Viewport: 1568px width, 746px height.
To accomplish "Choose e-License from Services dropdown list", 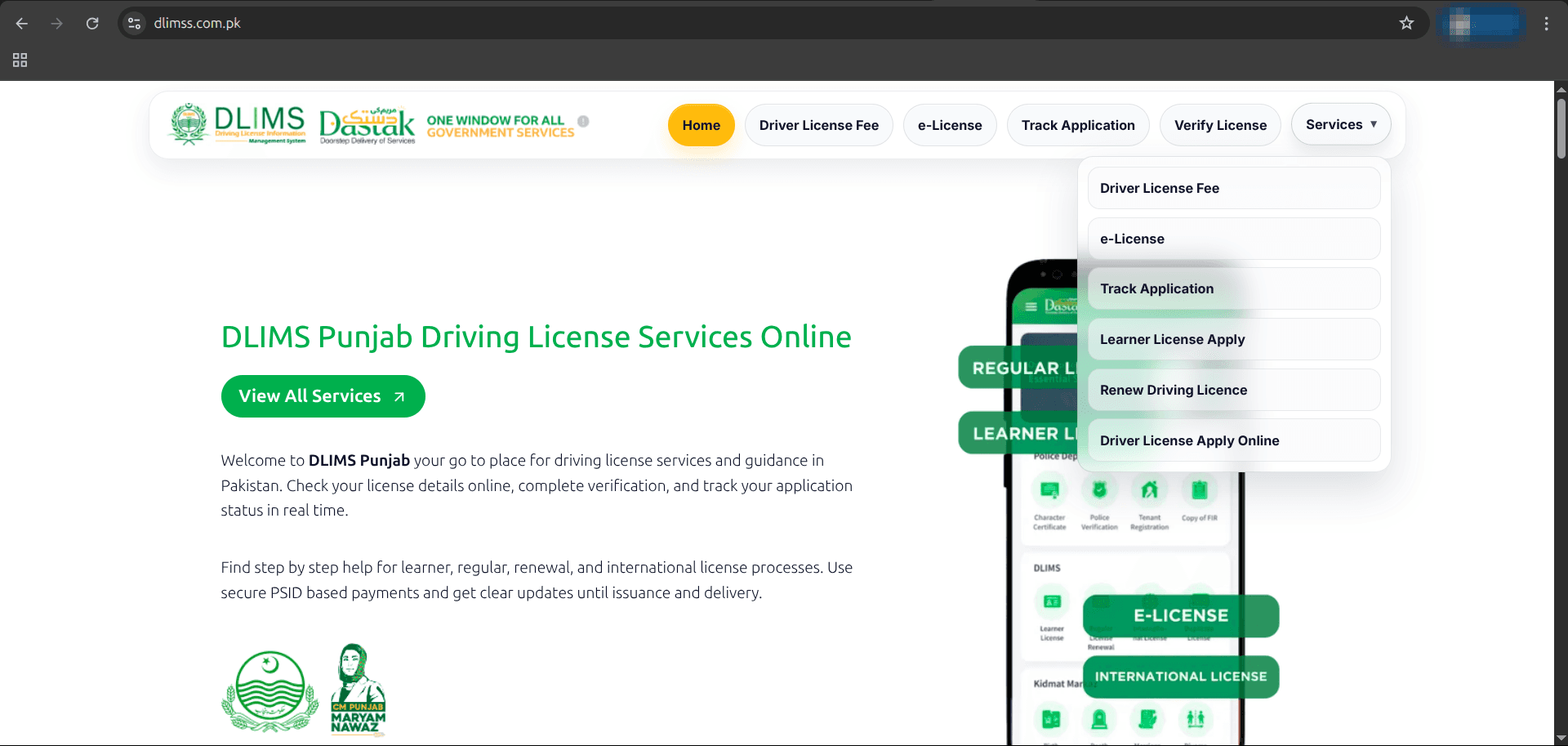I will tap(1234, 239).
